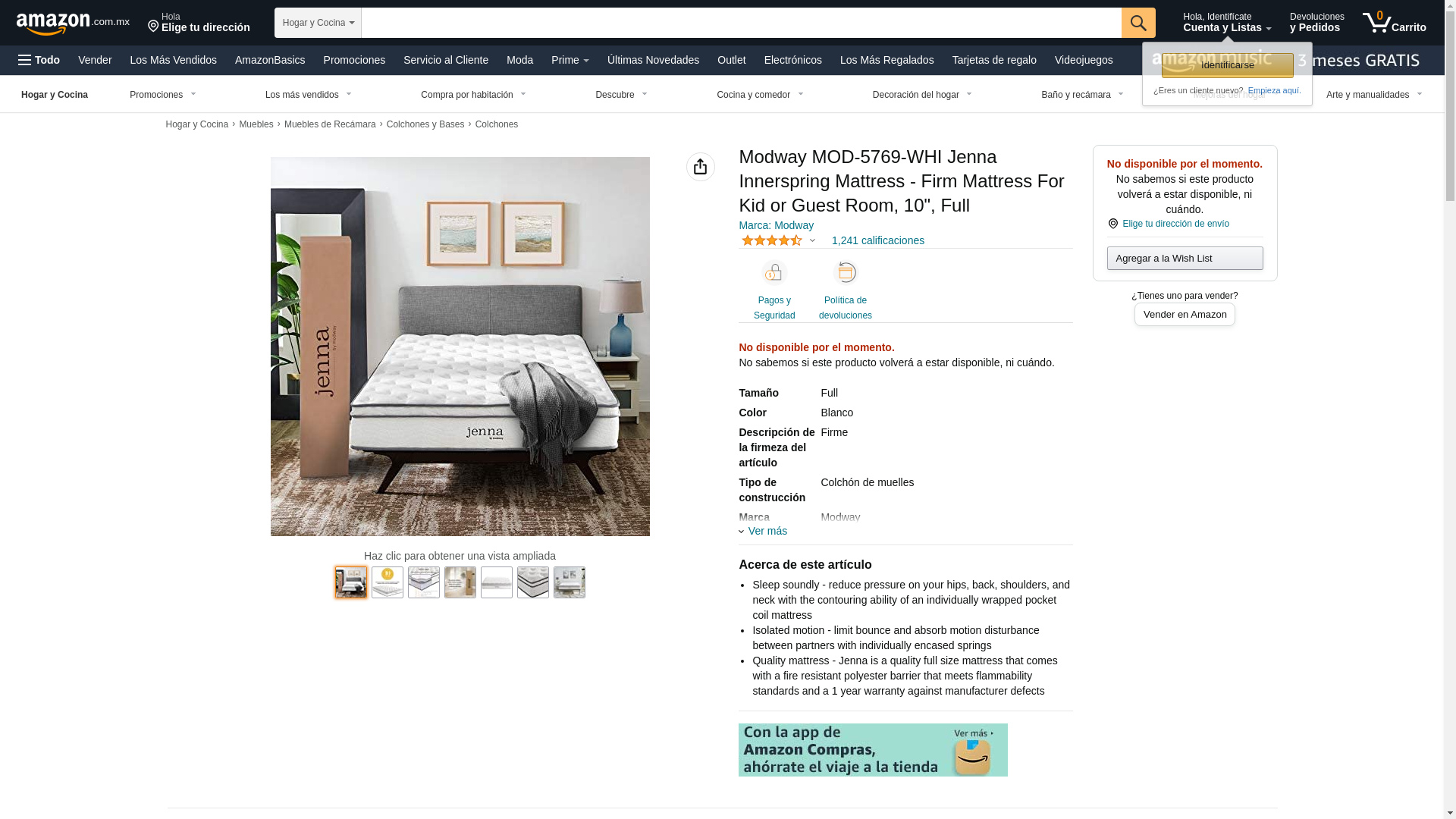
Task: Click the Política de devoluciones box icon
Action: 846,272
